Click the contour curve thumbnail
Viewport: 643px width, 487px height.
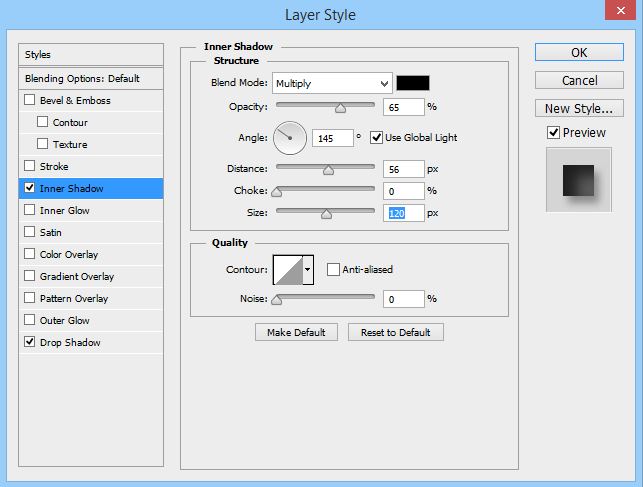click(288, 269)
